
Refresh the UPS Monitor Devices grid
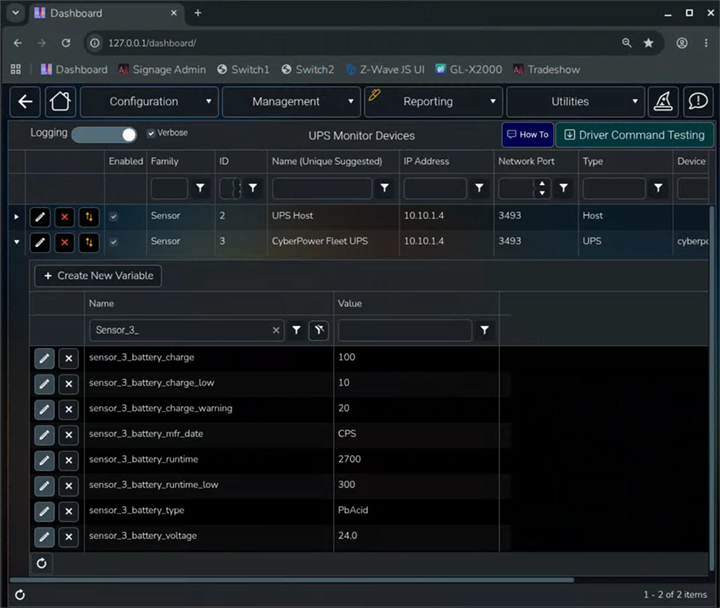[x=20, y=595]
